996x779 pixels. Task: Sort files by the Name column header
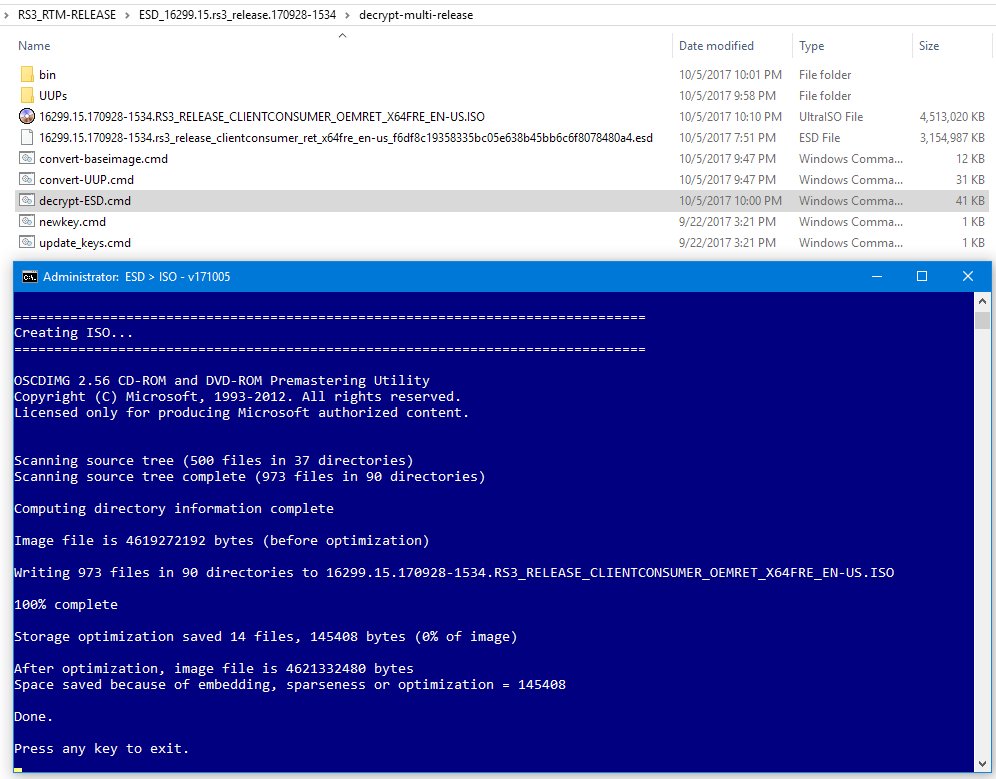coord(34,46)
